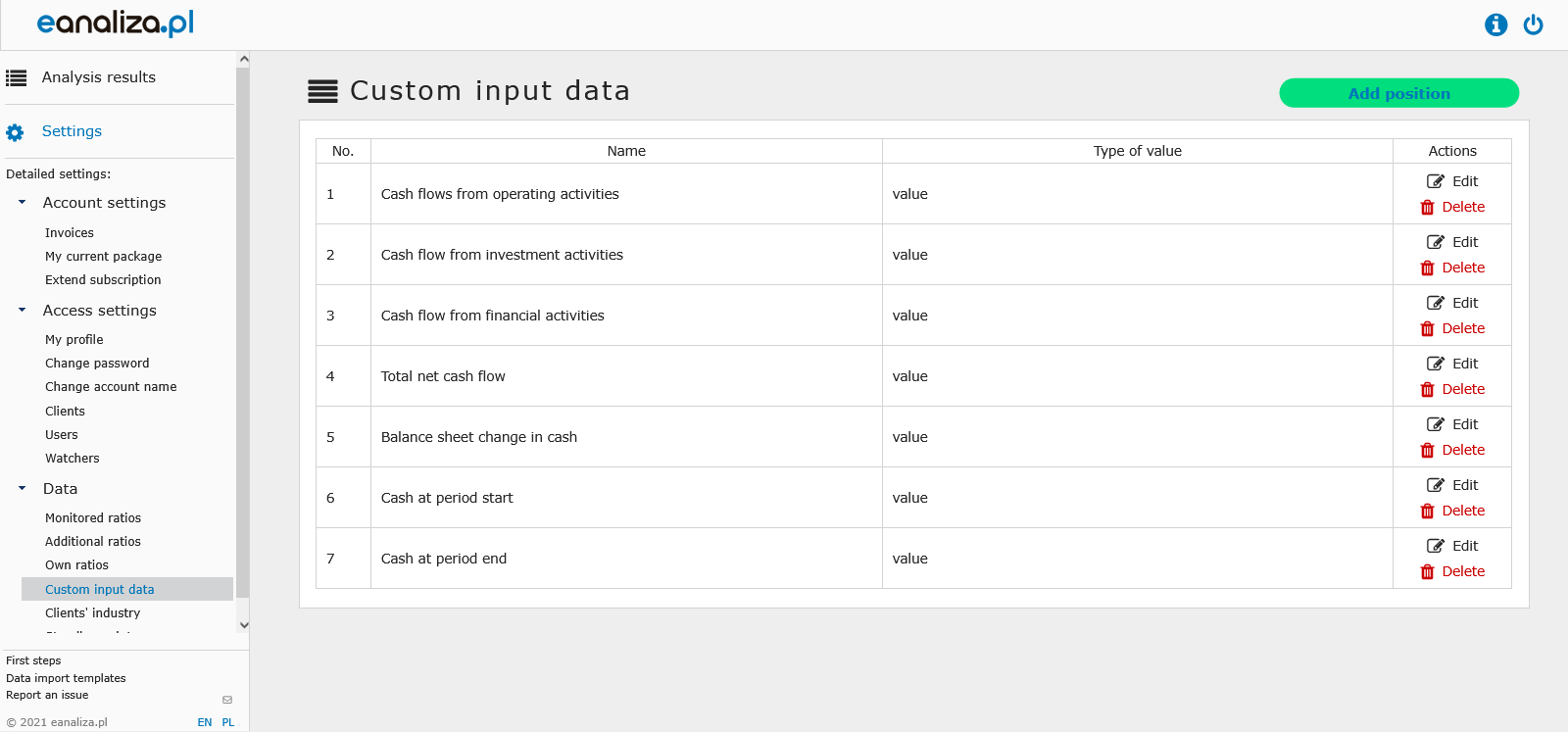This screenshot has width=1568, height=732.
Task: Click the Analysis results list icon
Action: pyautogui.click(x=16, y=77)
